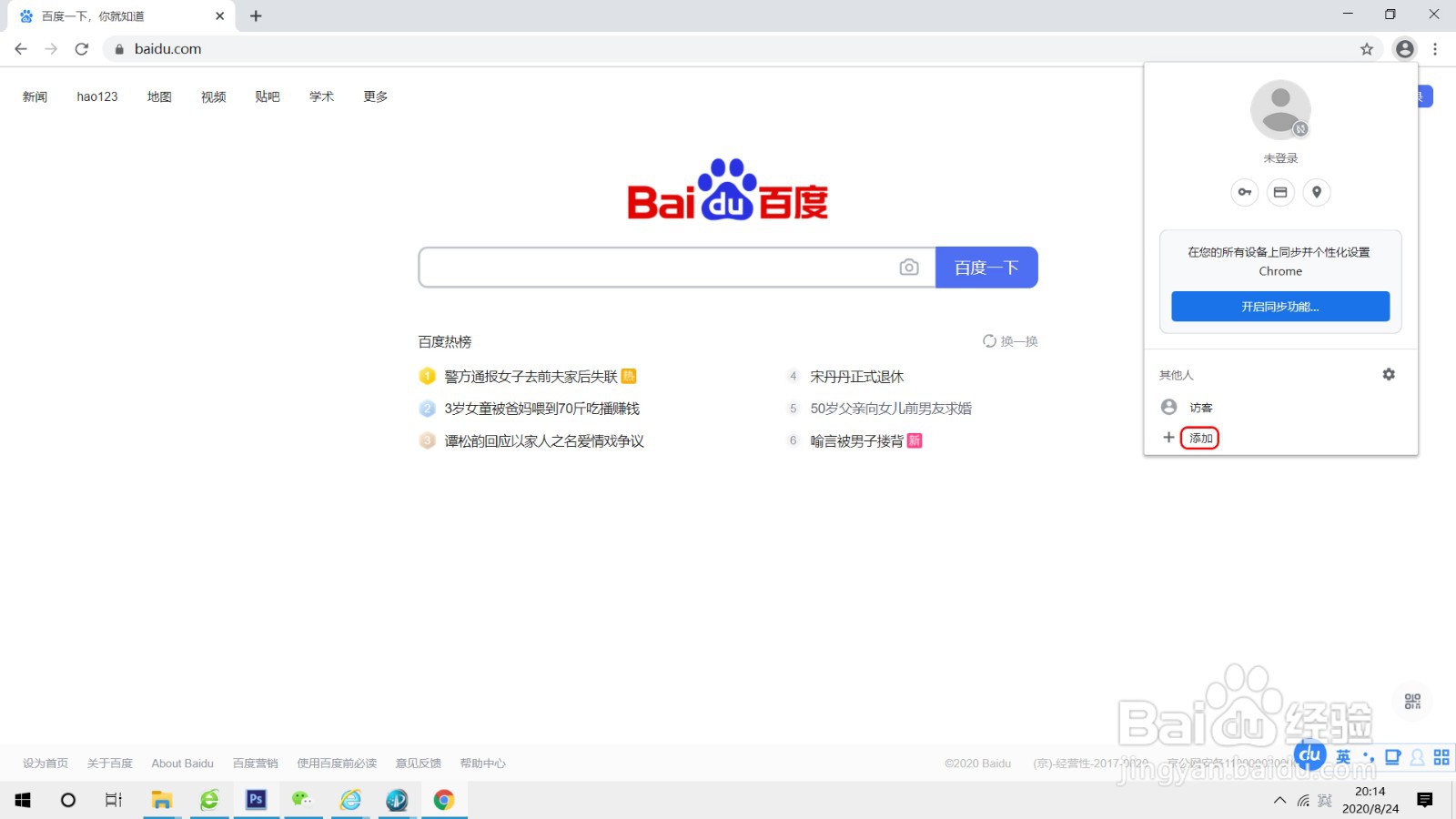Click the highlighted 添加 option
1456x819 pixels.
1199,438
